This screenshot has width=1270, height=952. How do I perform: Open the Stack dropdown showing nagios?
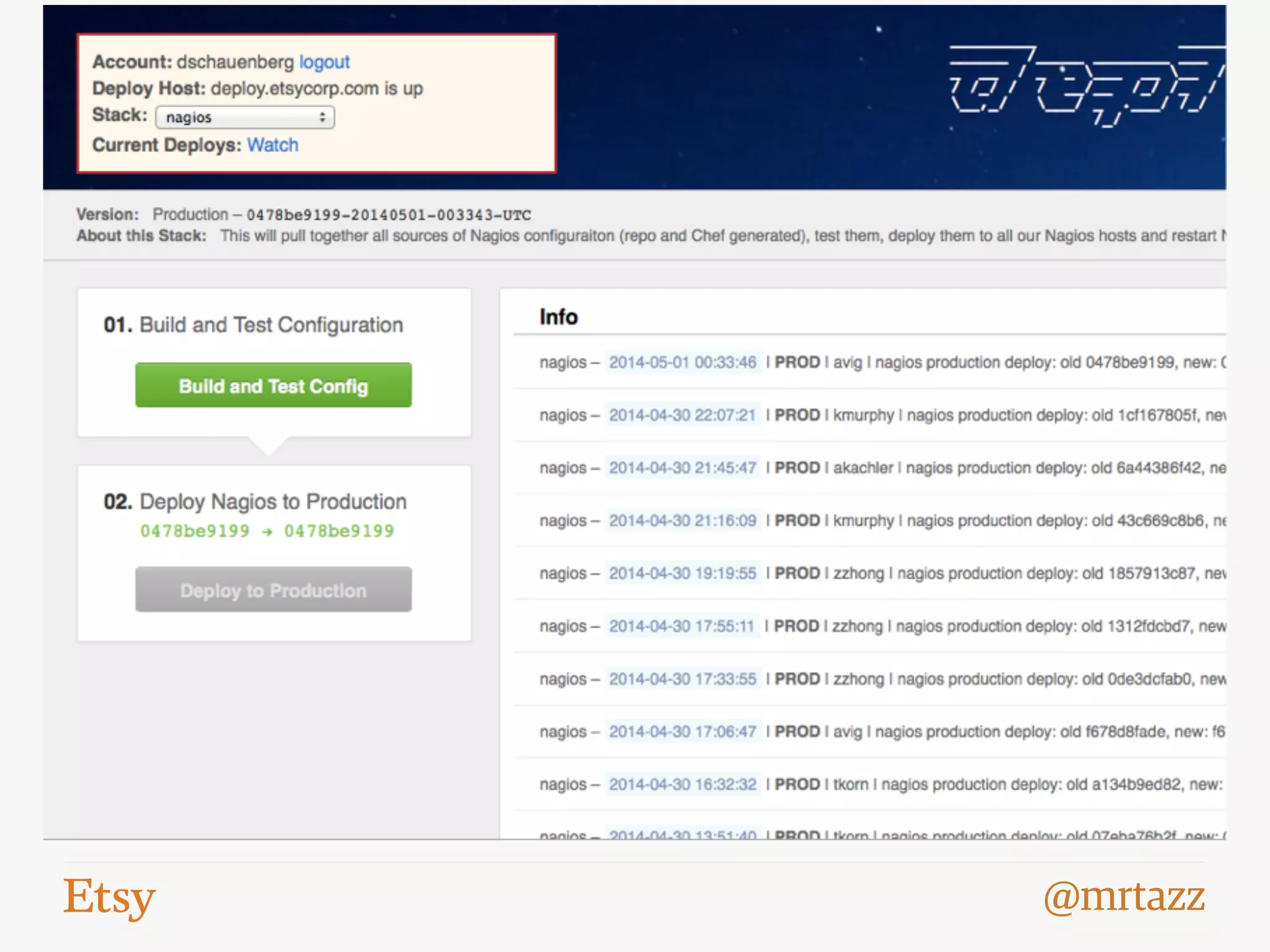coord(245,117)
